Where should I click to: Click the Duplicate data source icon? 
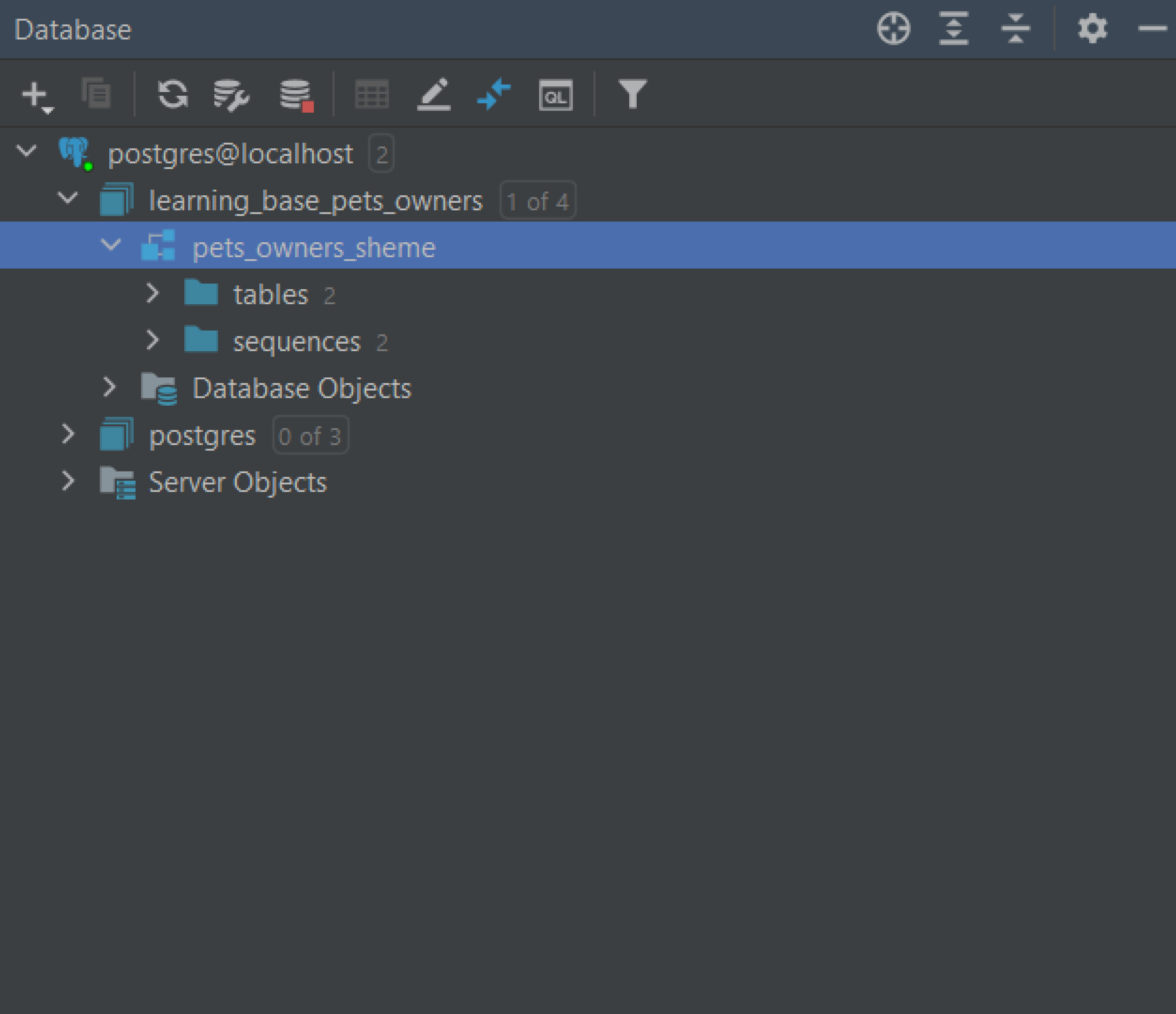(96, 93)
